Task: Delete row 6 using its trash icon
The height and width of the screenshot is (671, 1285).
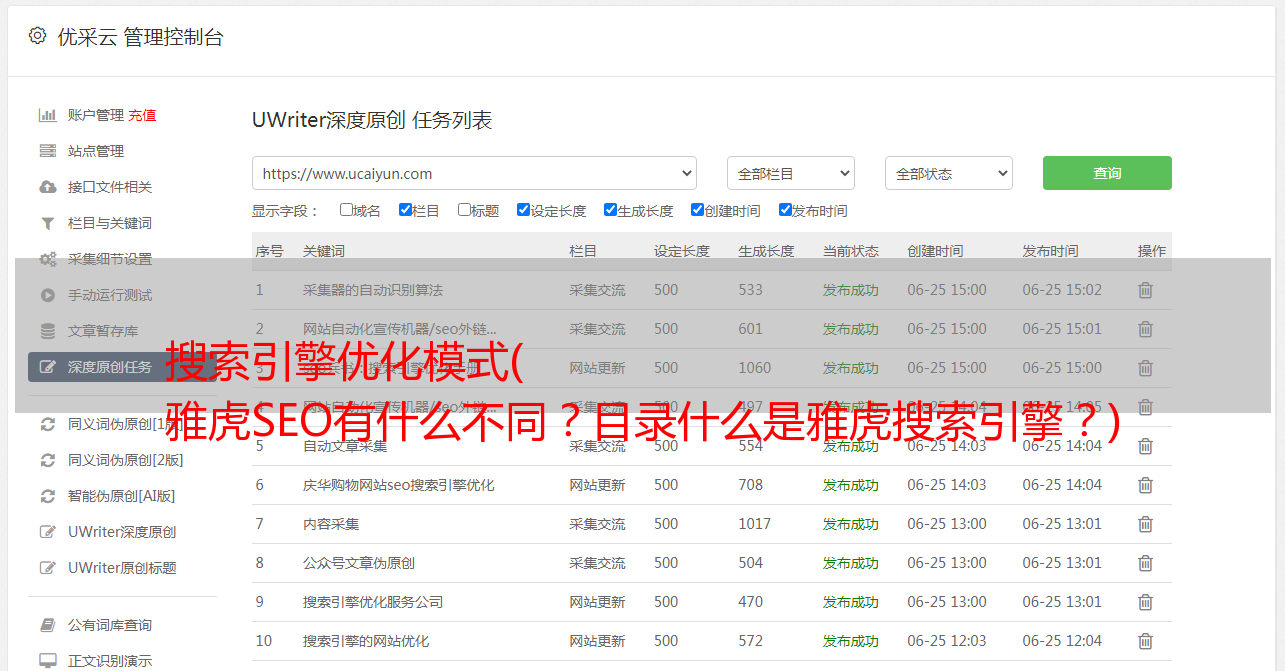Action: 1145,485
